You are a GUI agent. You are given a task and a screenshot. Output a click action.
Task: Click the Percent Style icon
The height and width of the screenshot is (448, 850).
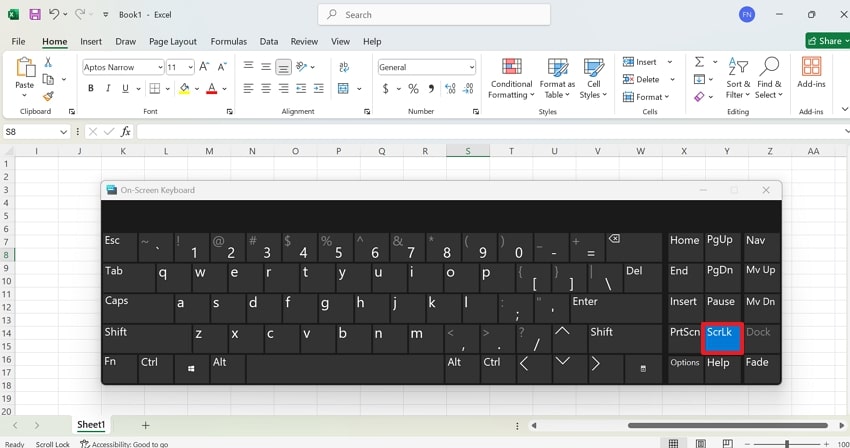point(414,88)
